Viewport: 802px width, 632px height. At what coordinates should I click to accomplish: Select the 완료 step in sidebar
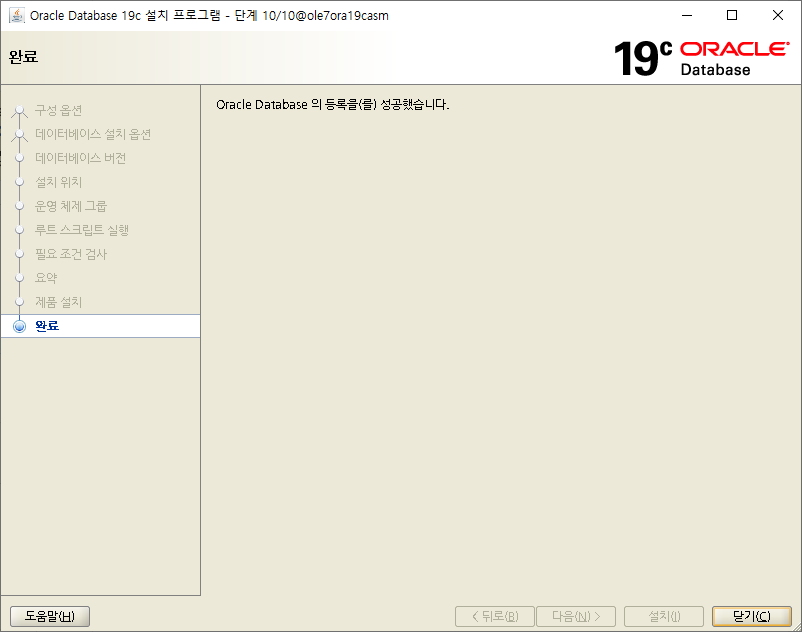point(100,326)
